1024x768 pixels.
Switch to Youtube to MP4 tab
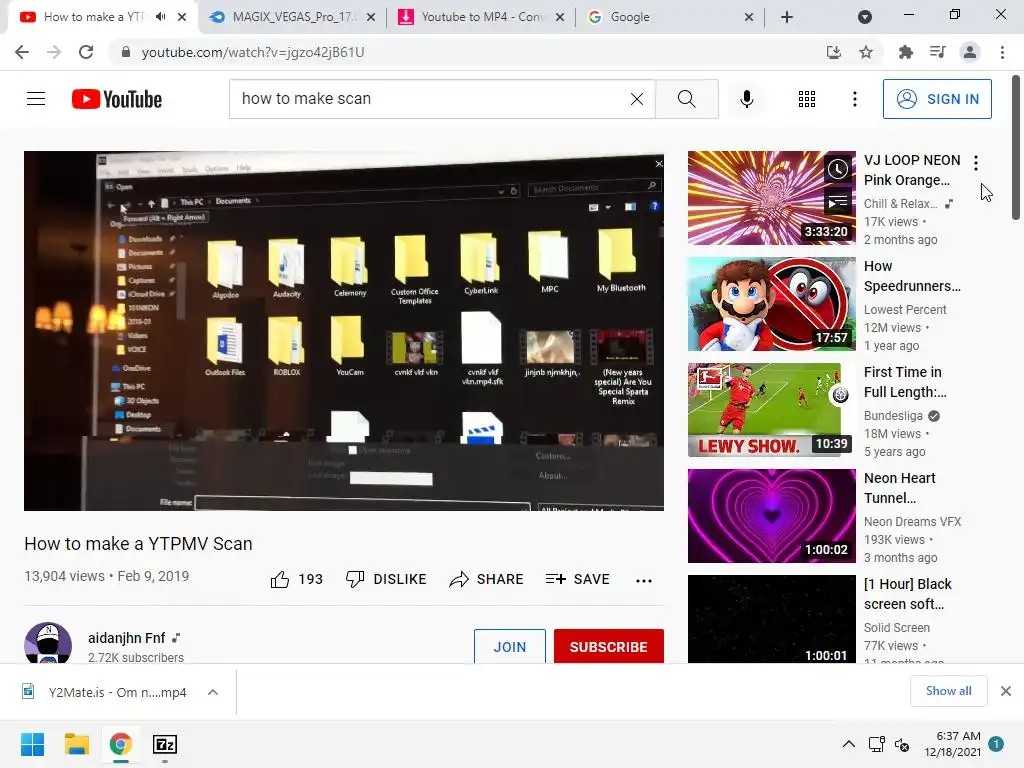(x=481, y=17)
